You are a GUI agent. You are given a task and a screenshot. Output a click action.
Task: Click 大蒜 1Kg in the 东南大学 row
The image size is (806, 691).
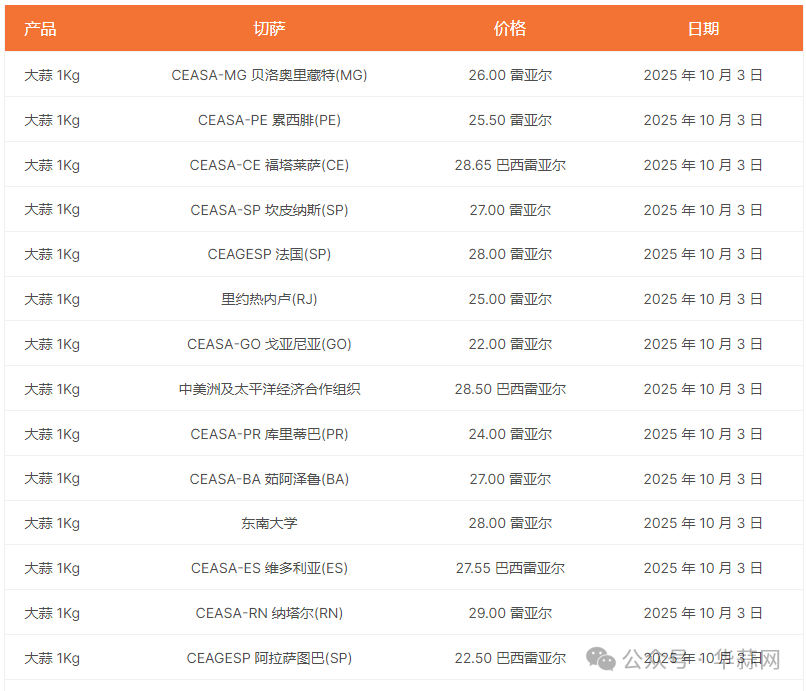tap(52, 523)
